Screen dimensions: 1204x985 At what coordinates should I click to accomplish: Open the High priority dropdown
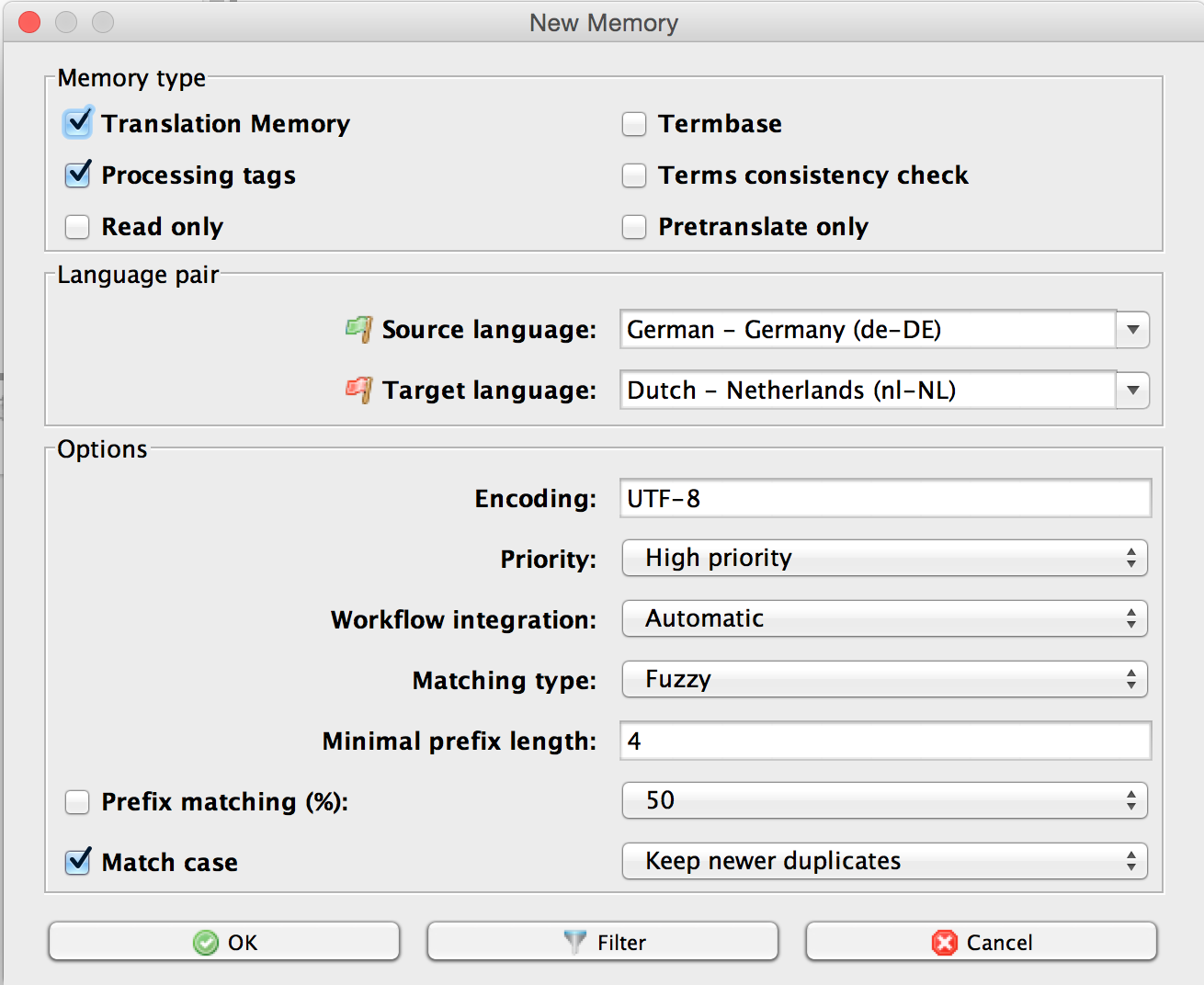point(884,558)
